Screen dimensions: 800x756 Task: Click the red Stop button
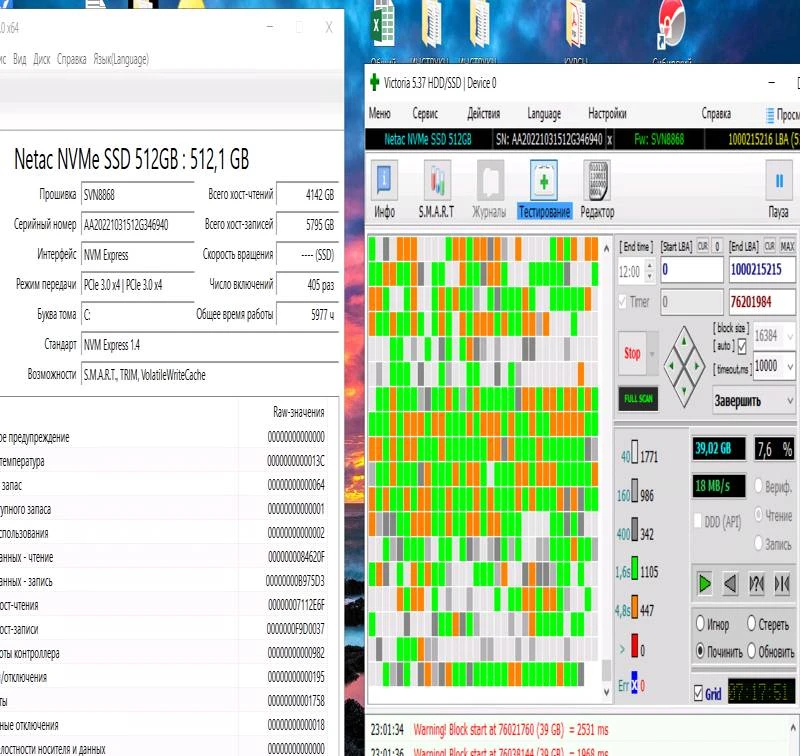(632, 354)
